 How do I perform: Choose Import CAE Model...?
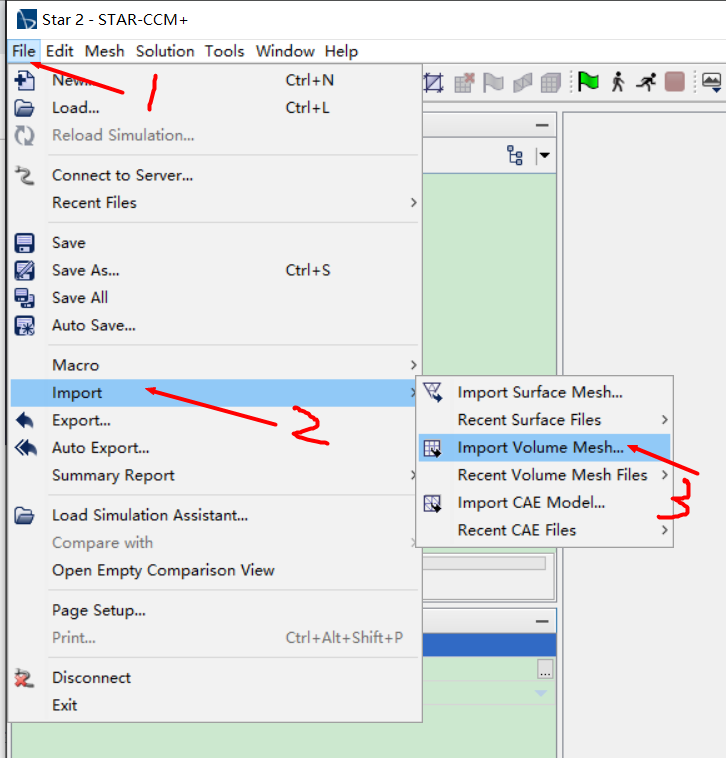(544, 503)
